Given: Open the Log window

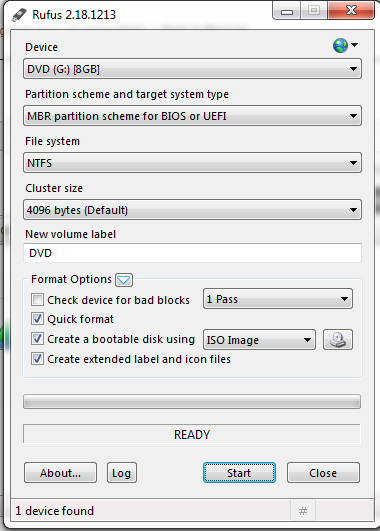Looking at the screenshot, I should click(x=122, y=473).
